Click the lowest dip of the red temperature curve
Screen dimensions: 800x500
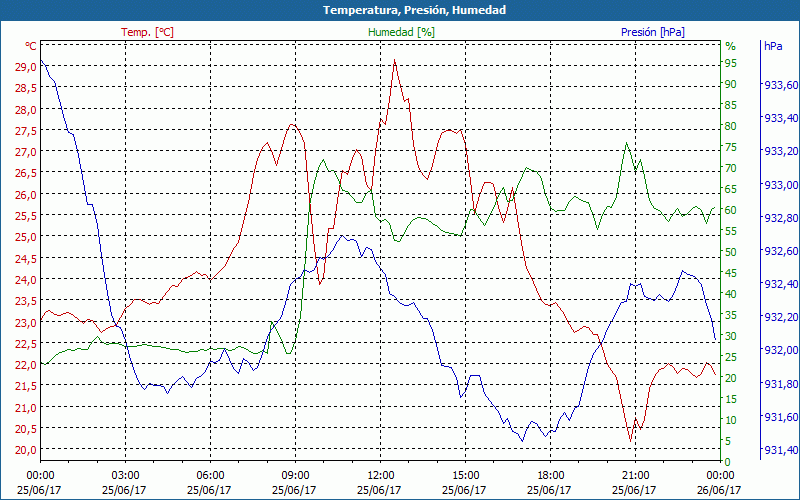630,440
